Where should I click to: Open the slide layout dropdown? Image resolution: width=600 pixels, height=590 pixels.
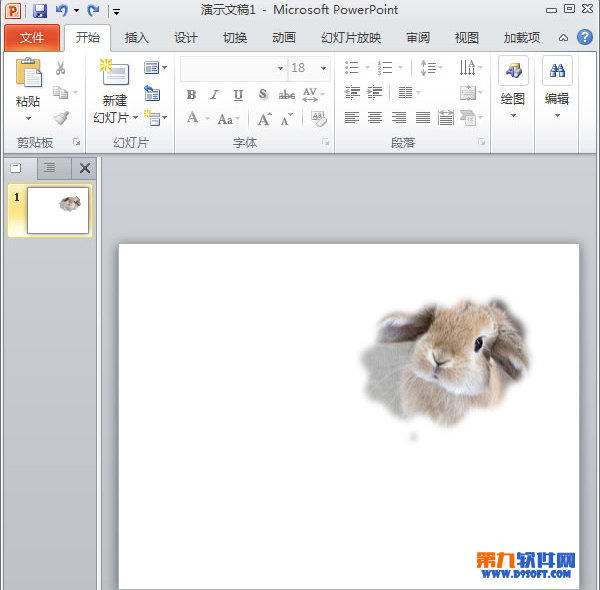point(155,68)
